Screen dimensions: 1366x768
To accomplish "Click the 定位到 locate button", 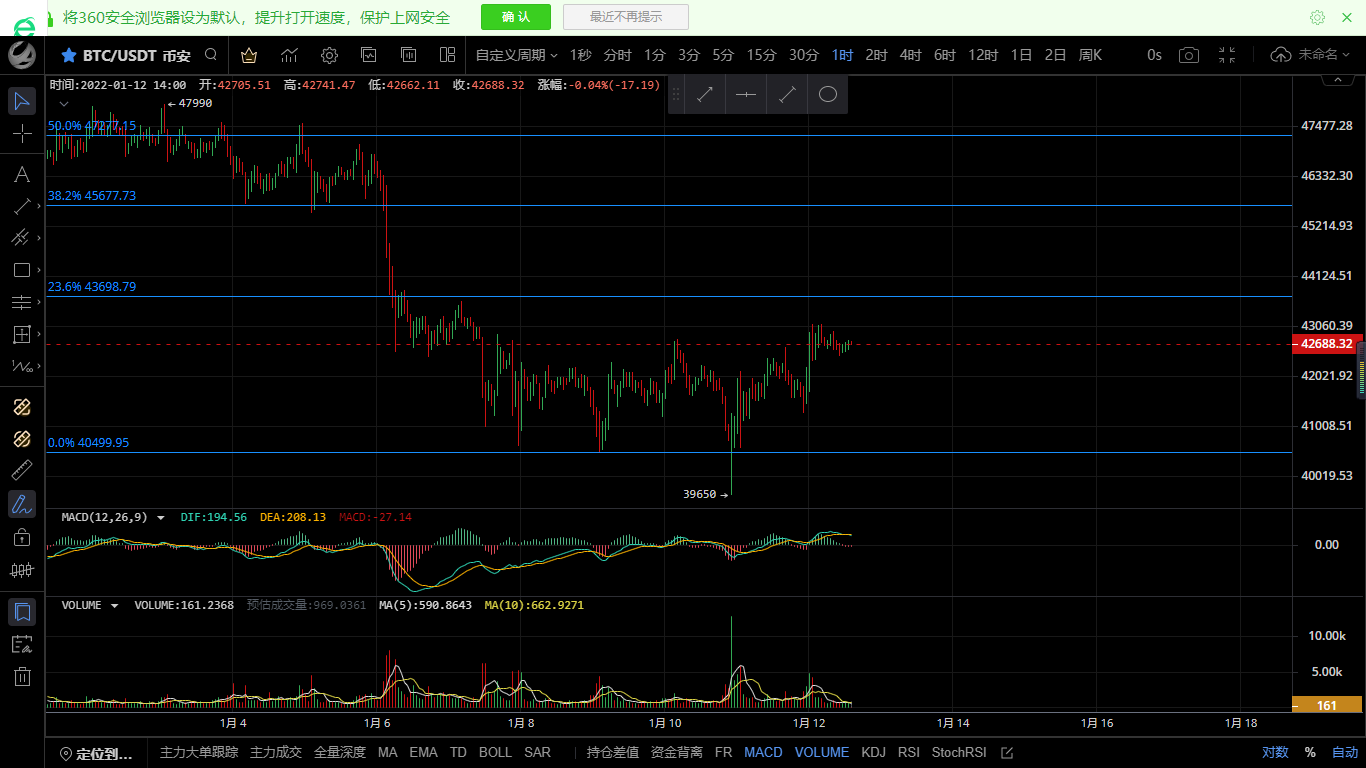I will 96,753.
